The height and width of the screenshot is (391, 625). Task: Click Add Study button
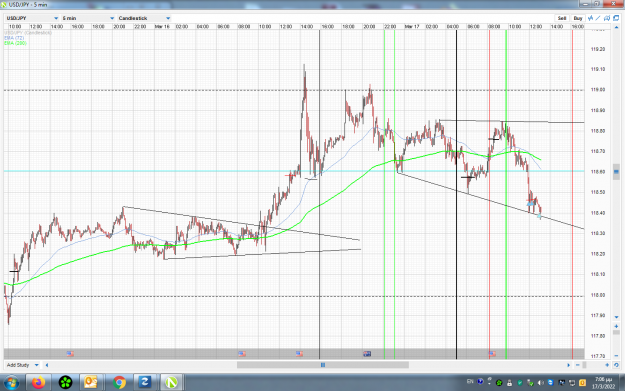pos(18,365)
